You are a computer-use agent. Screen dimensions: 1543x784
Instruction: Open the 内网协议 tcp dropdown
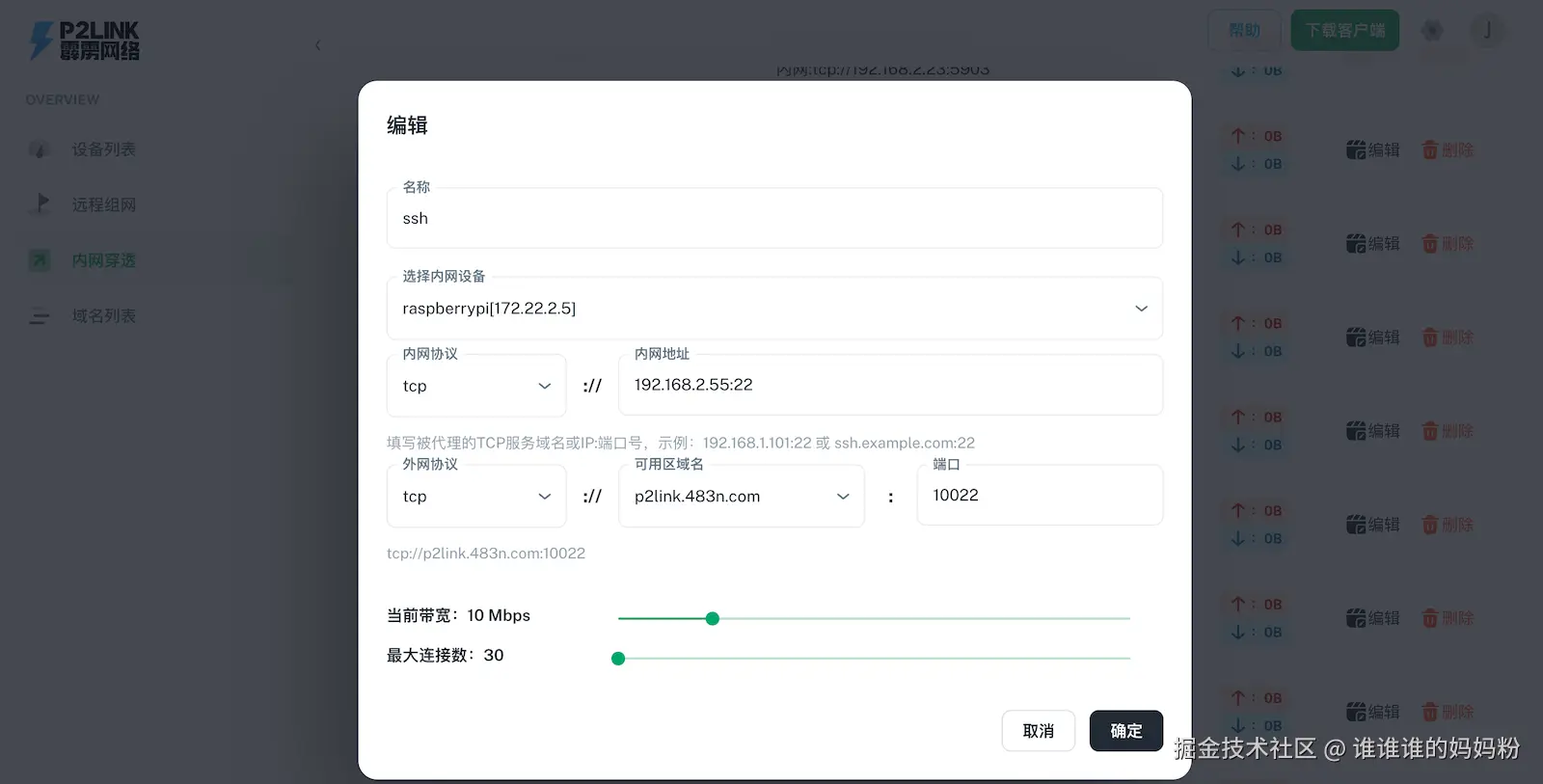tap(476, 386)
